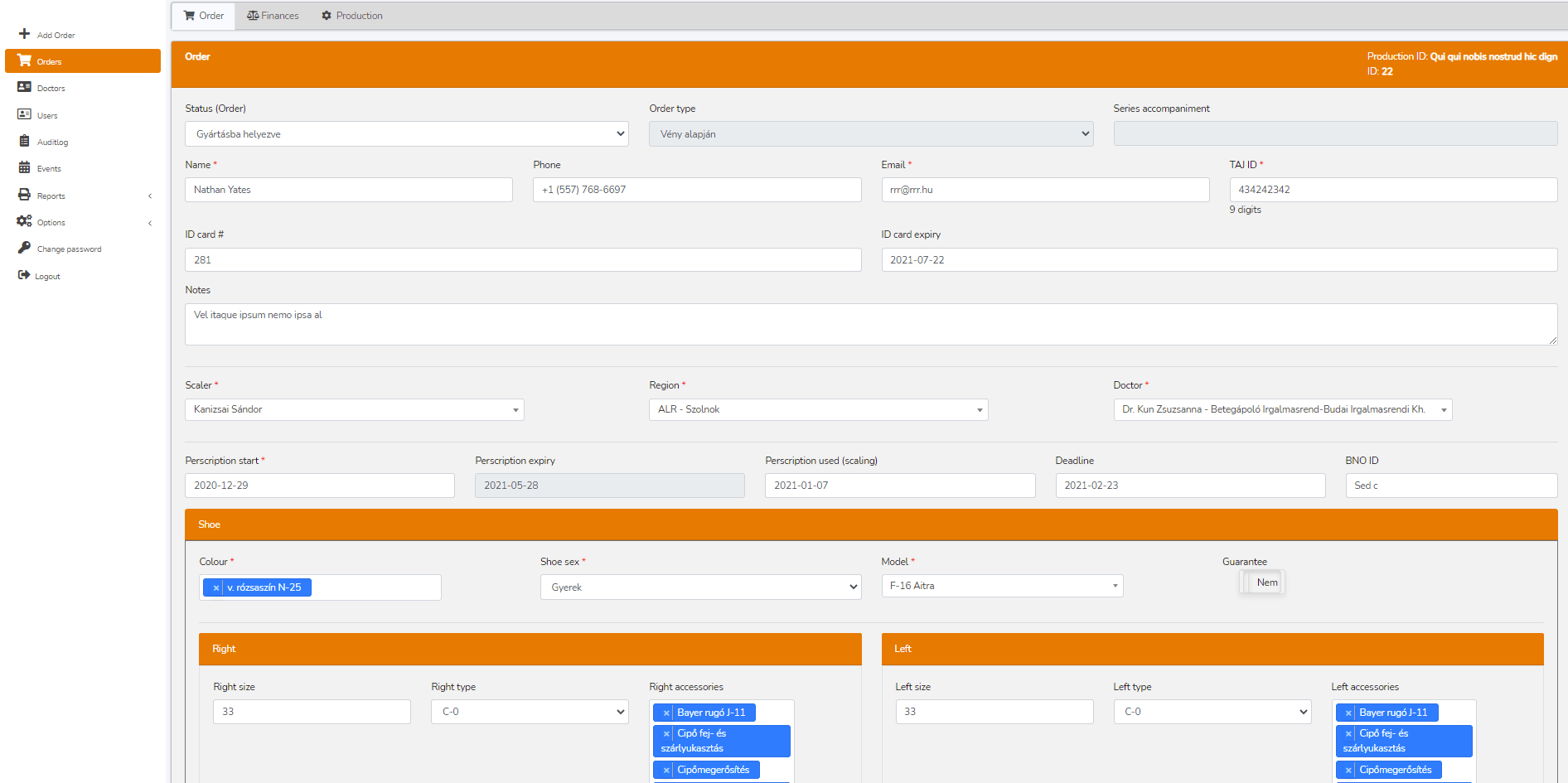Click the Notes text area

click(871, 324)
